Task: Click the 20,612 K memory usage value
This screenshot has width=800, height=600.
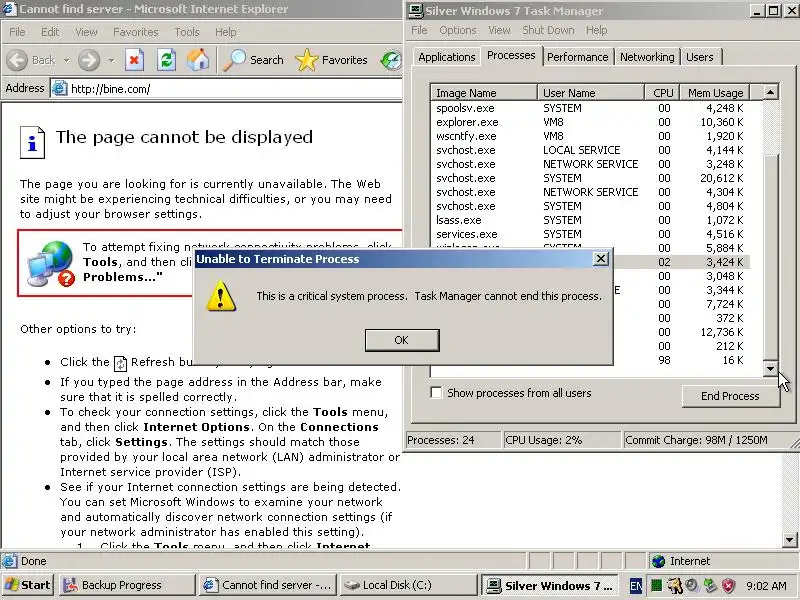Action: pos(721,178)
